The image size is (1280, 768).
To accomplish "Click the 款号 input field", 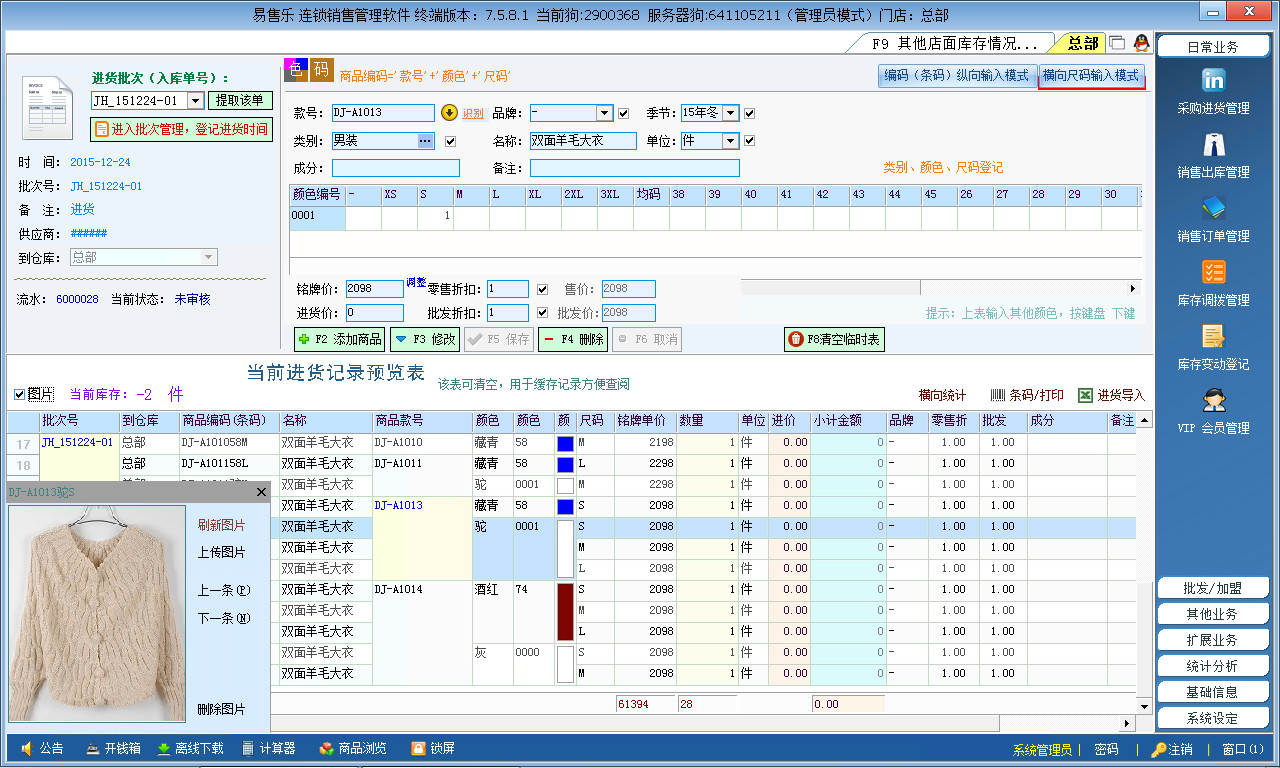I will (x=383, y=113).
